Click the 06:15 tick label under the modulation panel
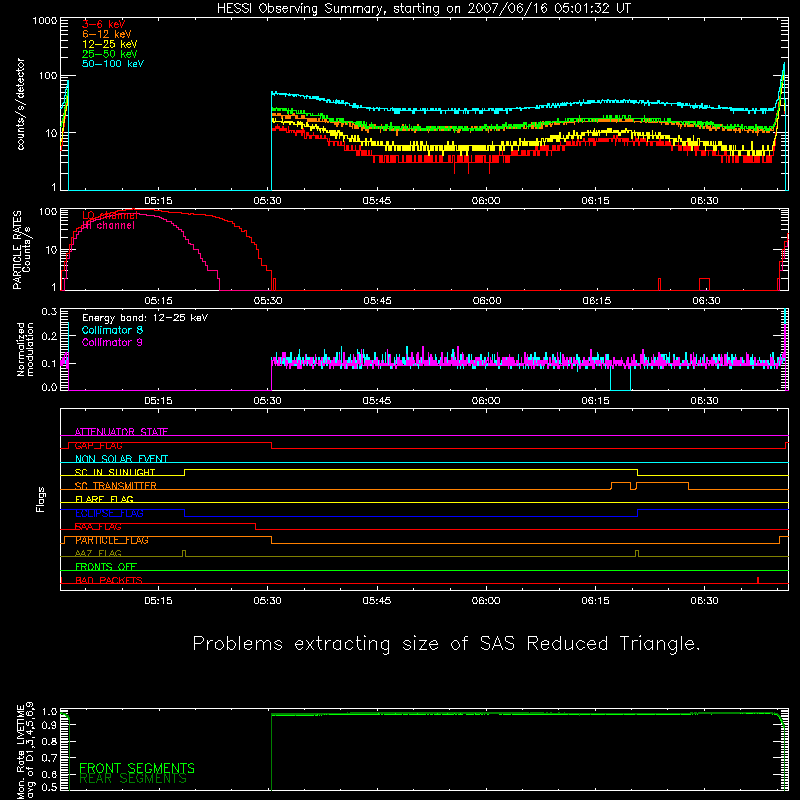800x800 pixels. coord(595,401)
